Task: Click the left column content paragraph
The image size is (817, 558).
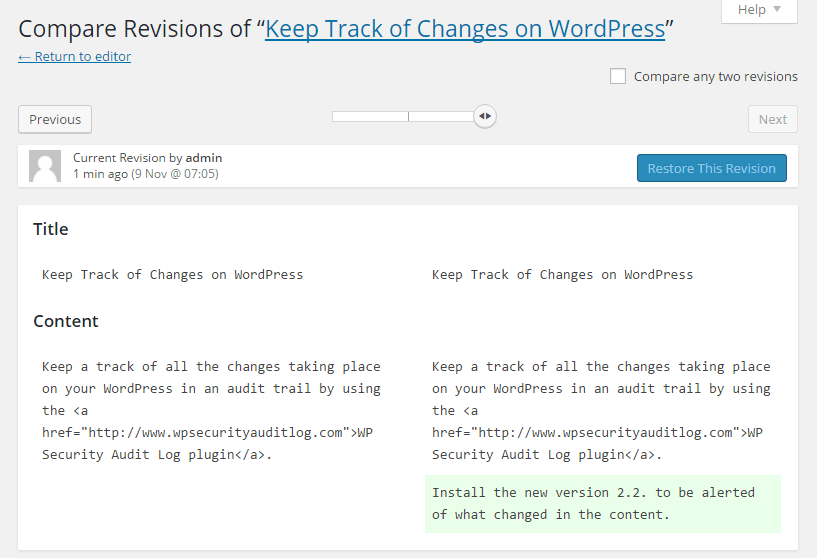Action: click(211, 410)
